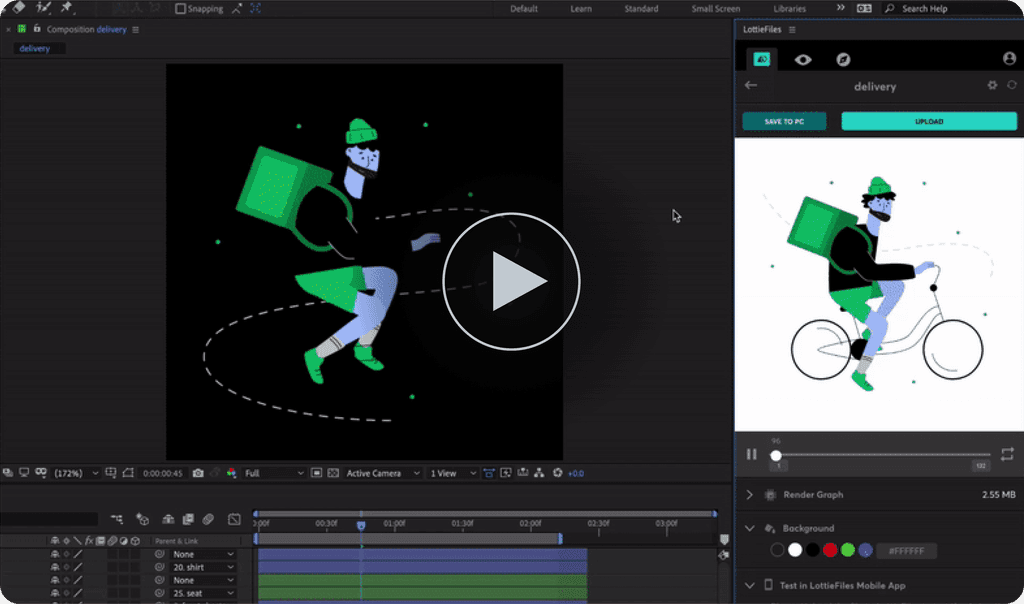Viewport: 1024px width, 604px height.
Task: Select the Eraser tool in the toolbar
Action: pos(17,8)
